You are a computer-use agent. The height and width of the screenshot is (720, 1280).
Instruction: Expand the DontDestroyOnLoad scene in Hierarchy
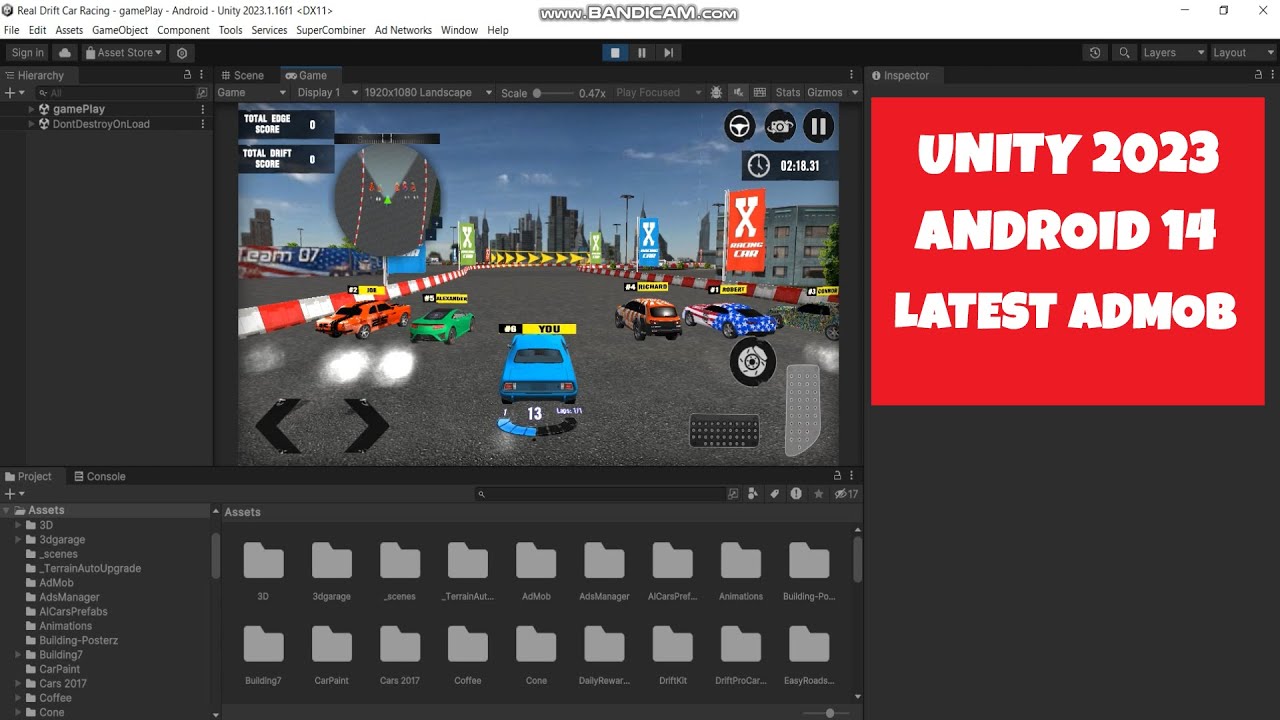(x=31, y=124)
